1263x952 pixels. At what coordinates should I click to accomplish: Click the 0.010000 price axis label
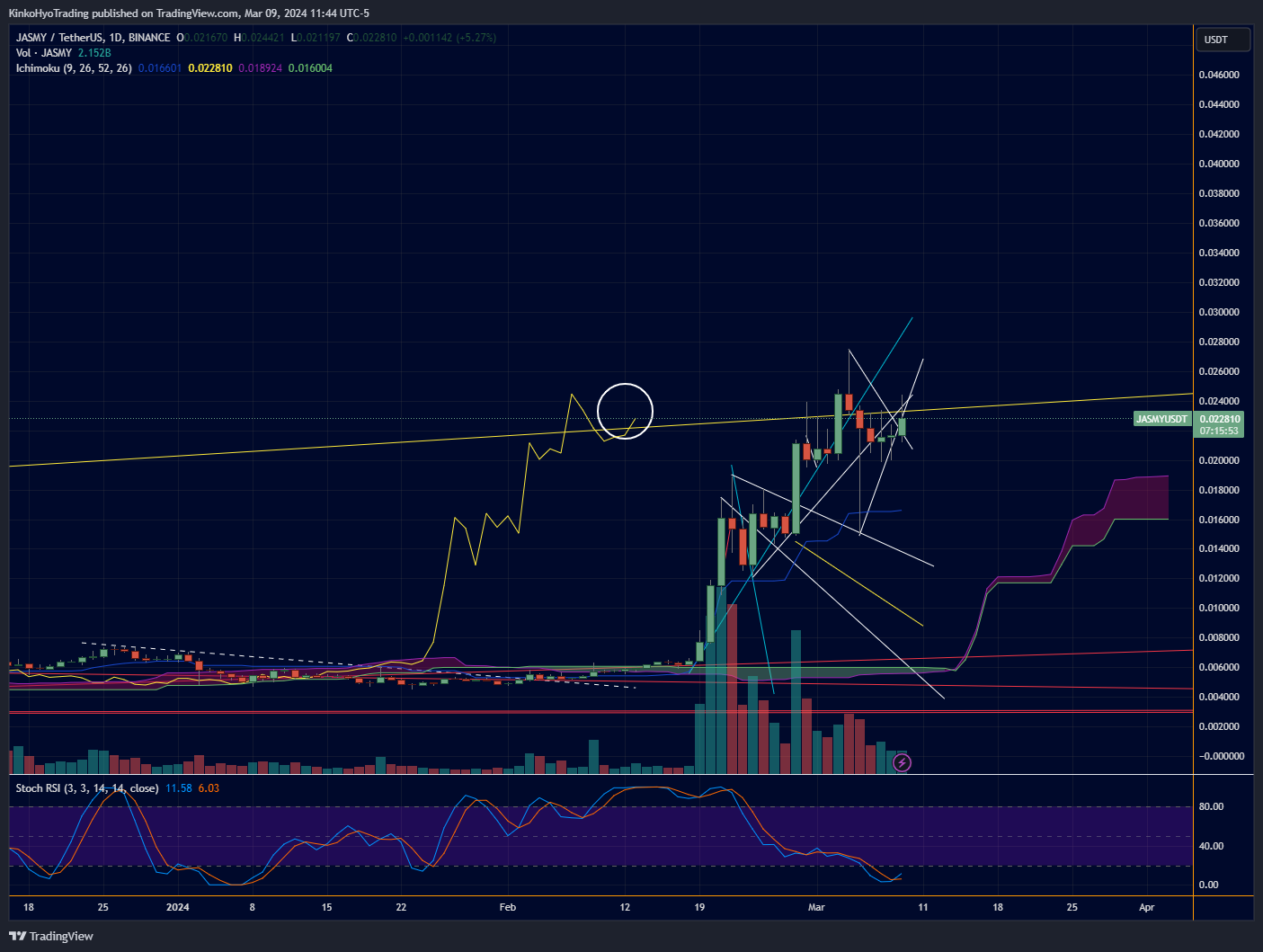pos(1219,608)
